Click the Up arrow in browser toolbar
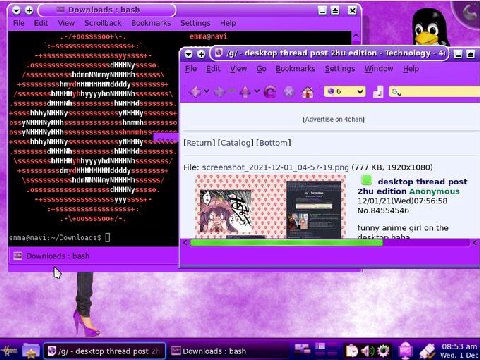The width and height of the screenshot is (480, 360). coord(245,91)
